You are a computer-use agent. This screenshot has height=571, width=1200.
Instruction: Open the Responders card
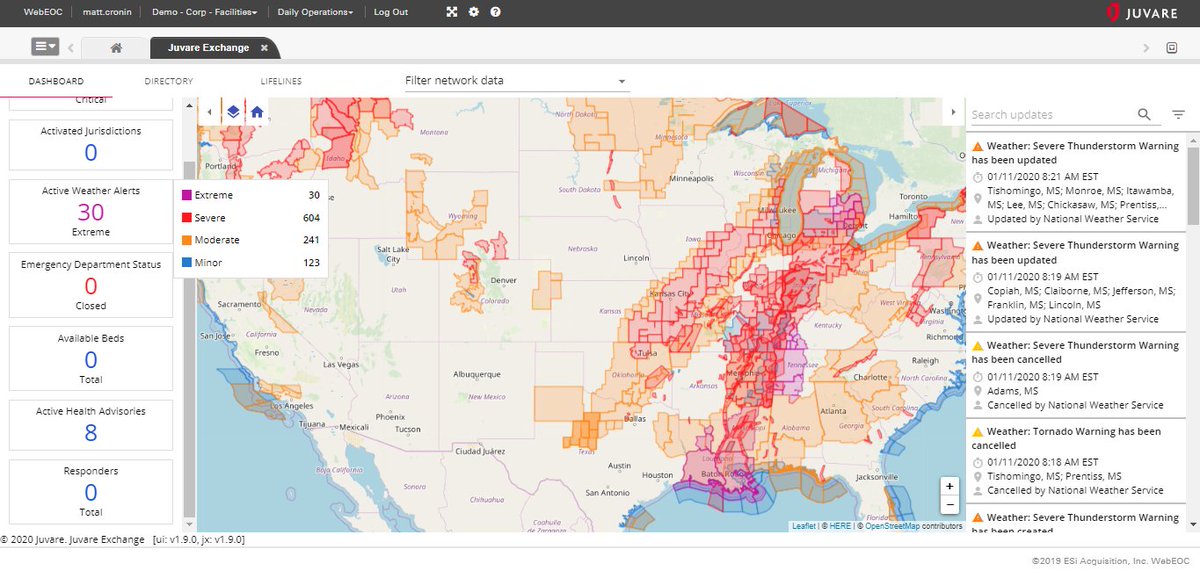coord(91,491)
